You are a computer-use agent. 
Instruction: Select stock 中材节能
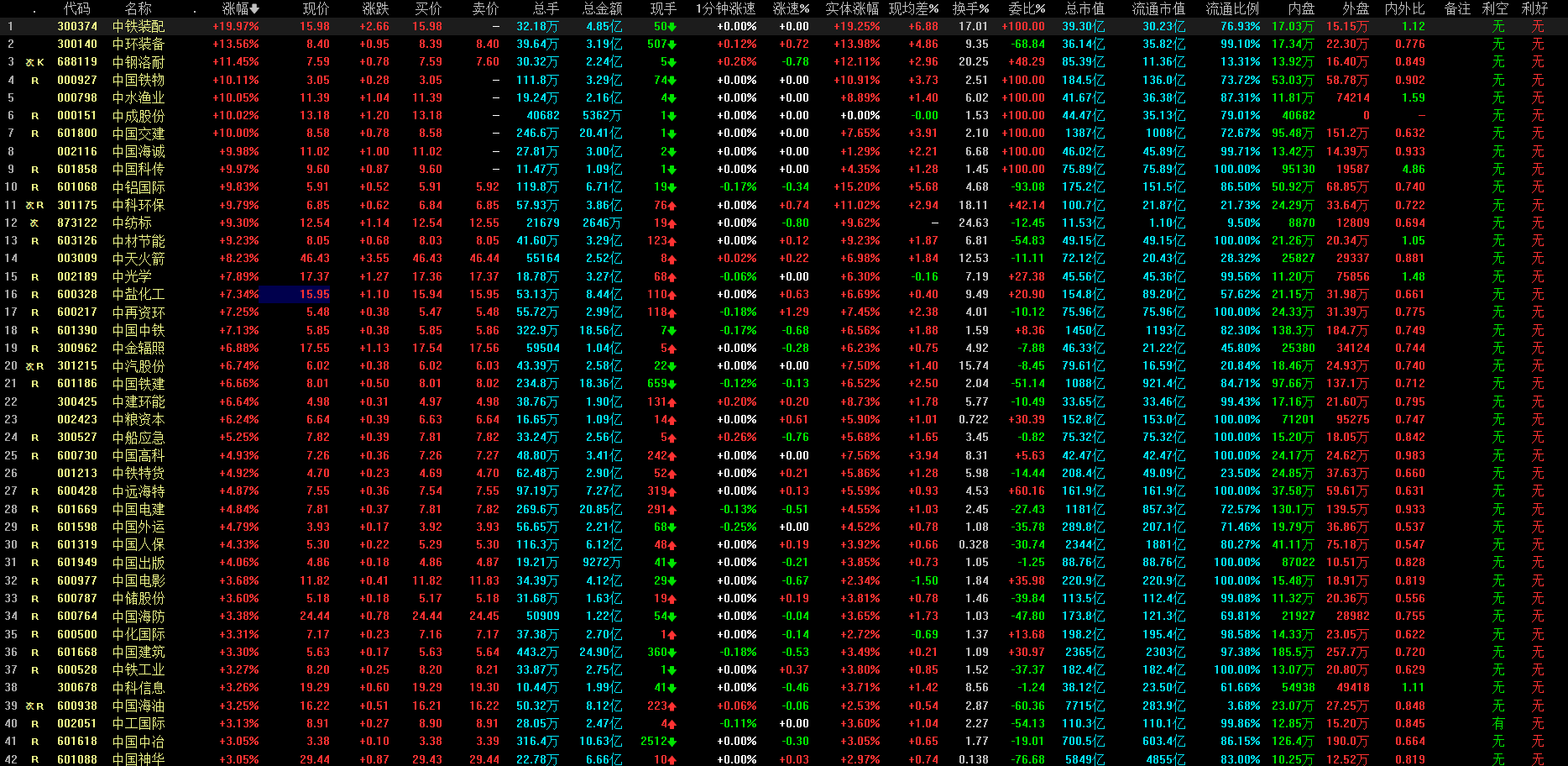[x=139, y=241]
